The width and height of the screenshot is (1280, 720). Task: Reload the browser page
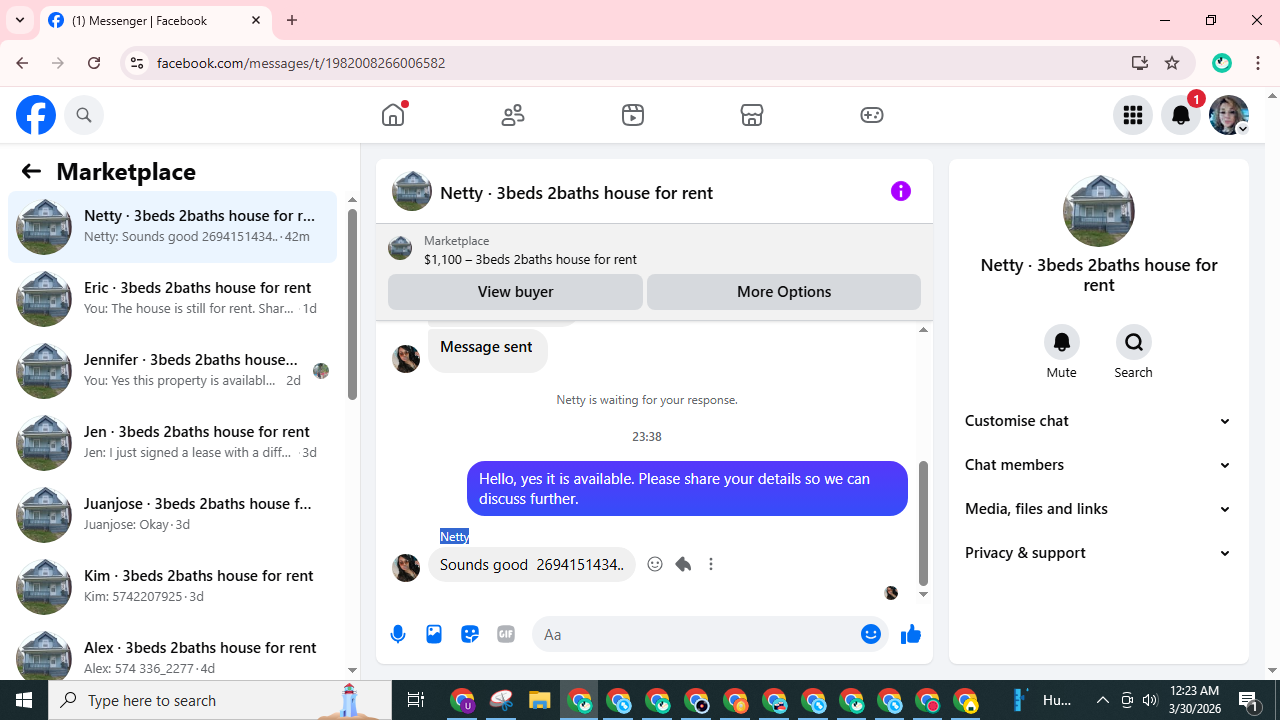[x=94, y=63]
